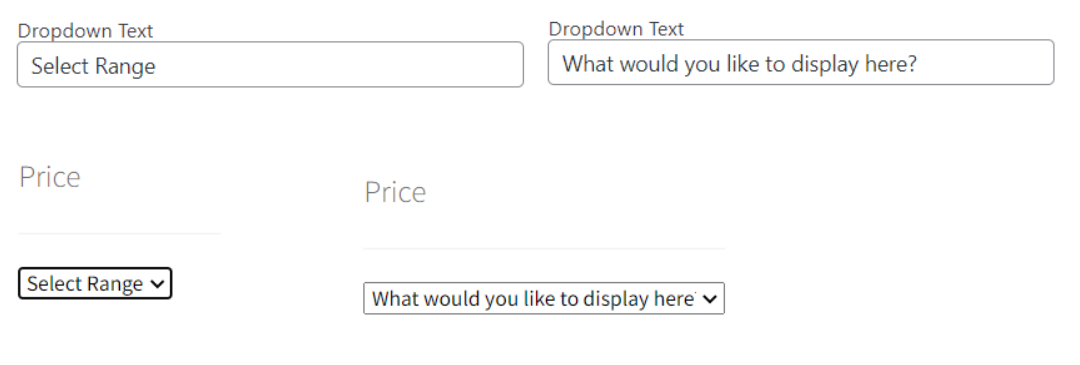
Task: Click the divider line below the right Price heading
Action: (x=544, y=249)
